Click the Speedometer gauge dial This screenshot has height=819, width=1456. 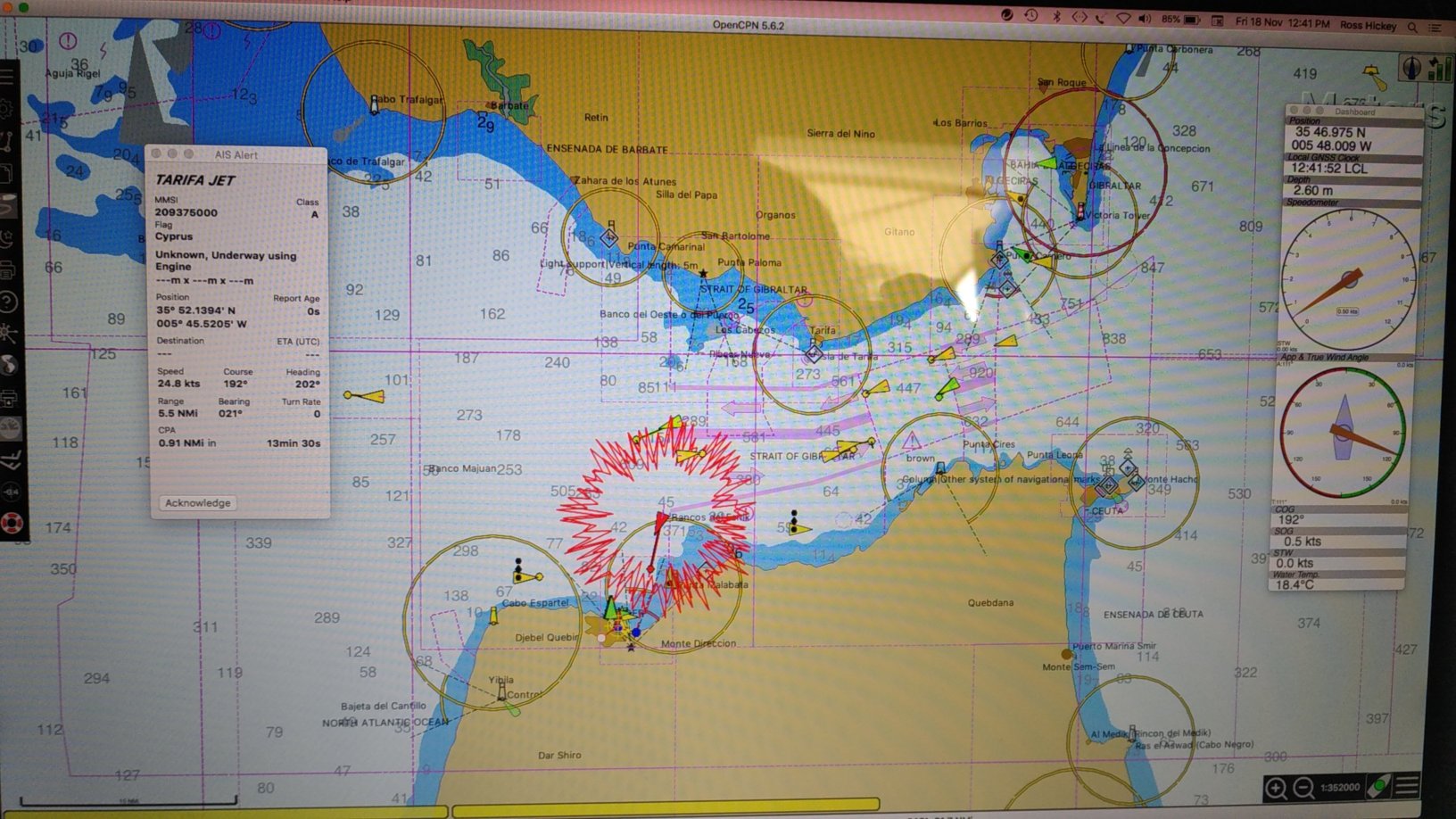pos(1348,279)
